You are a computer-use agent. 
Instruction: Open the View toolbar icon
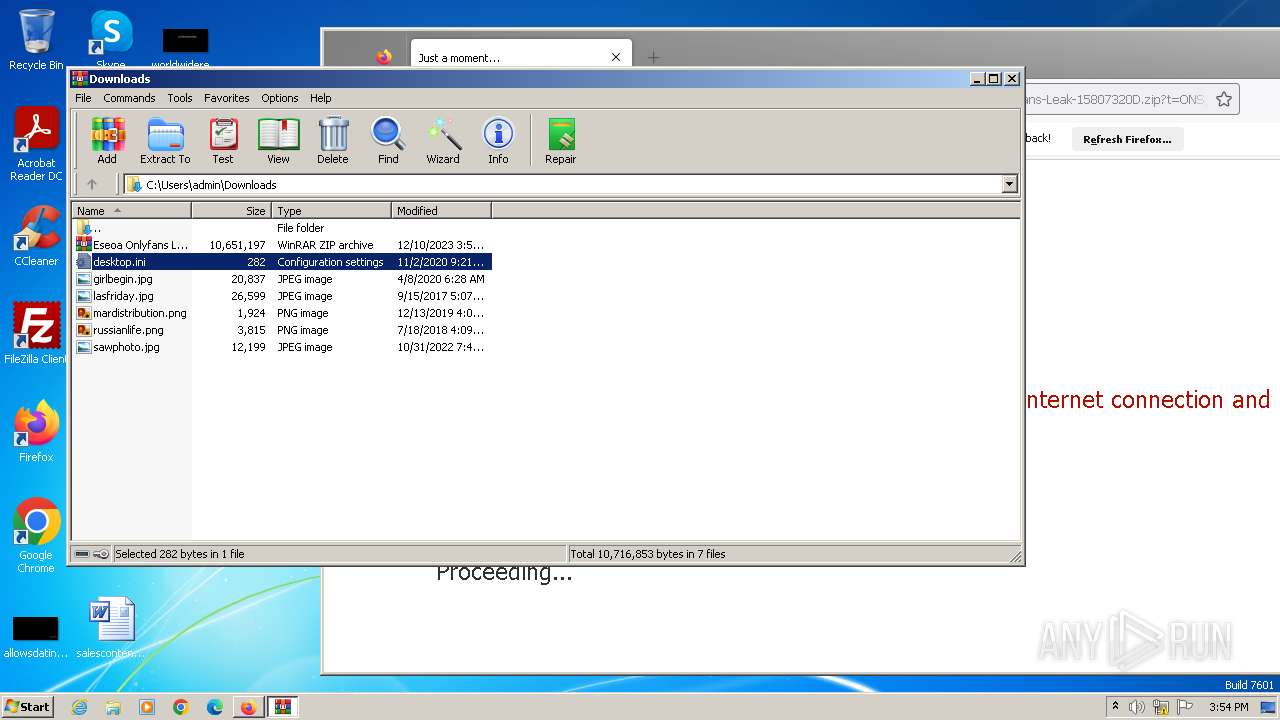(x=278, y=140)
